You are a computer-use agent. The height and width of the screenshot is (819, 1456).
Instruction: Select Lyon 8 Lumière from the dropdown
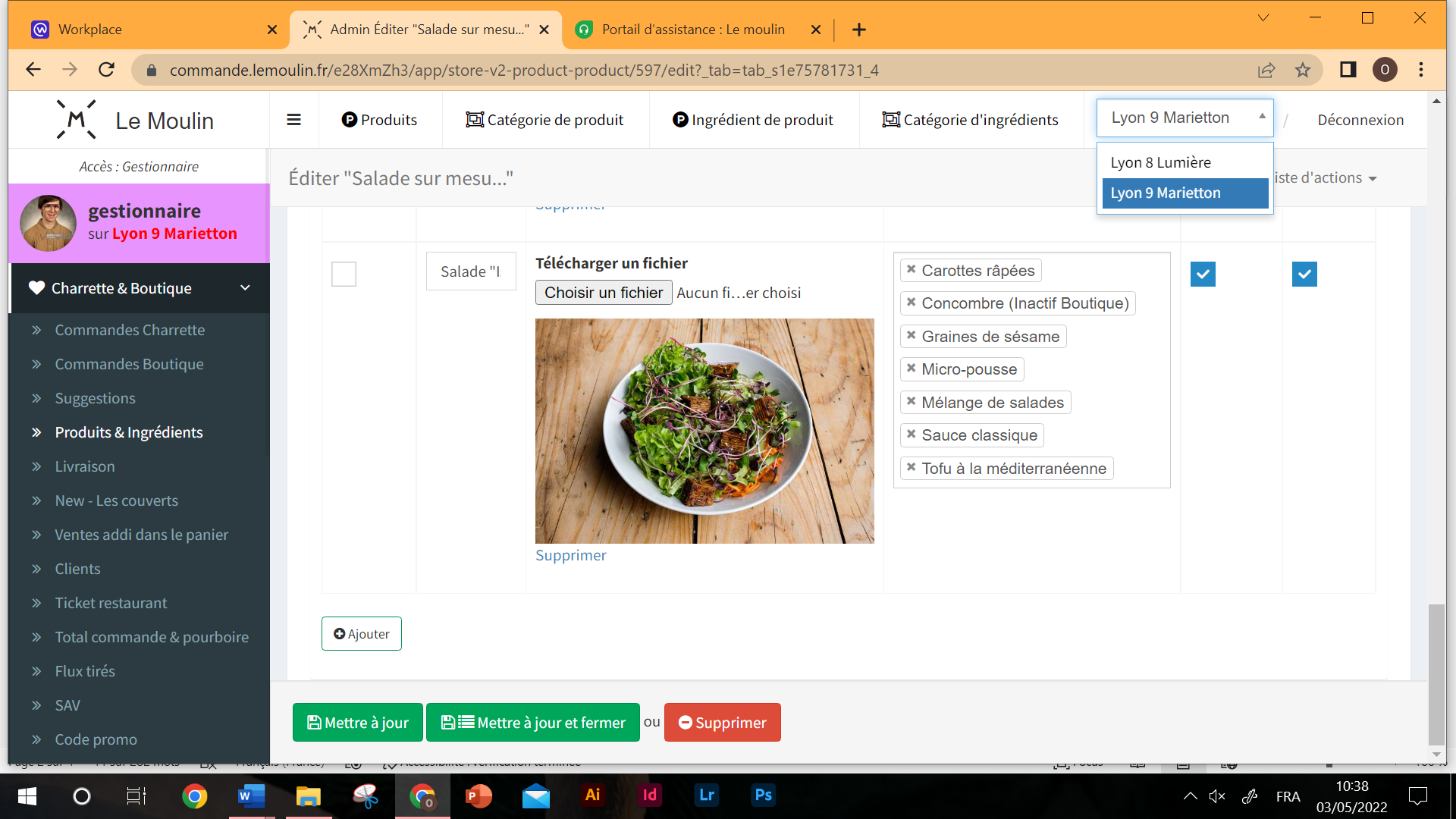point(1160,162)
